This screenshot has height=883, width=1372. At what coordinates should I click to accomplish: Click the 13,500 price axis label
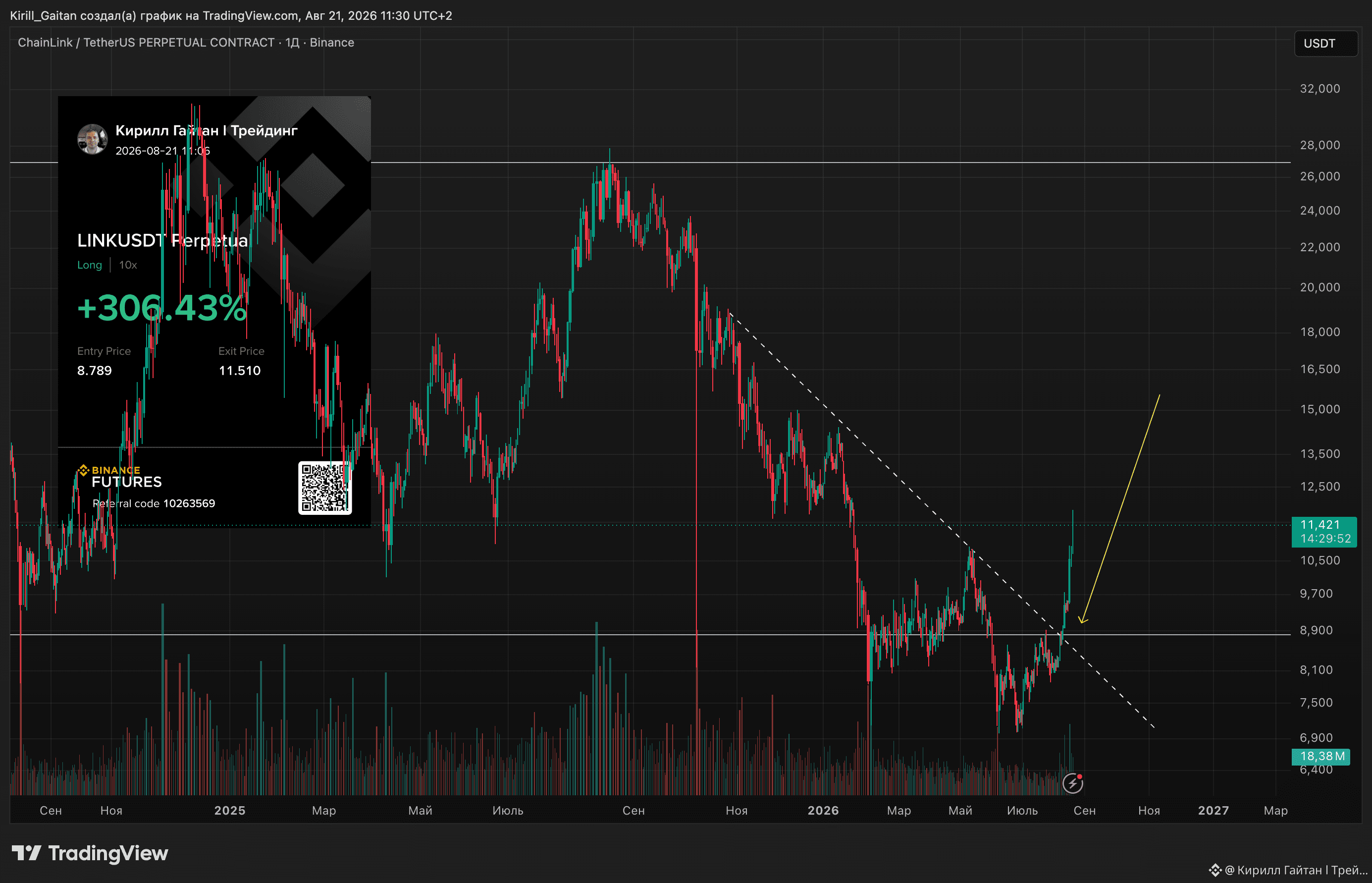click(x=1320, y=454)
